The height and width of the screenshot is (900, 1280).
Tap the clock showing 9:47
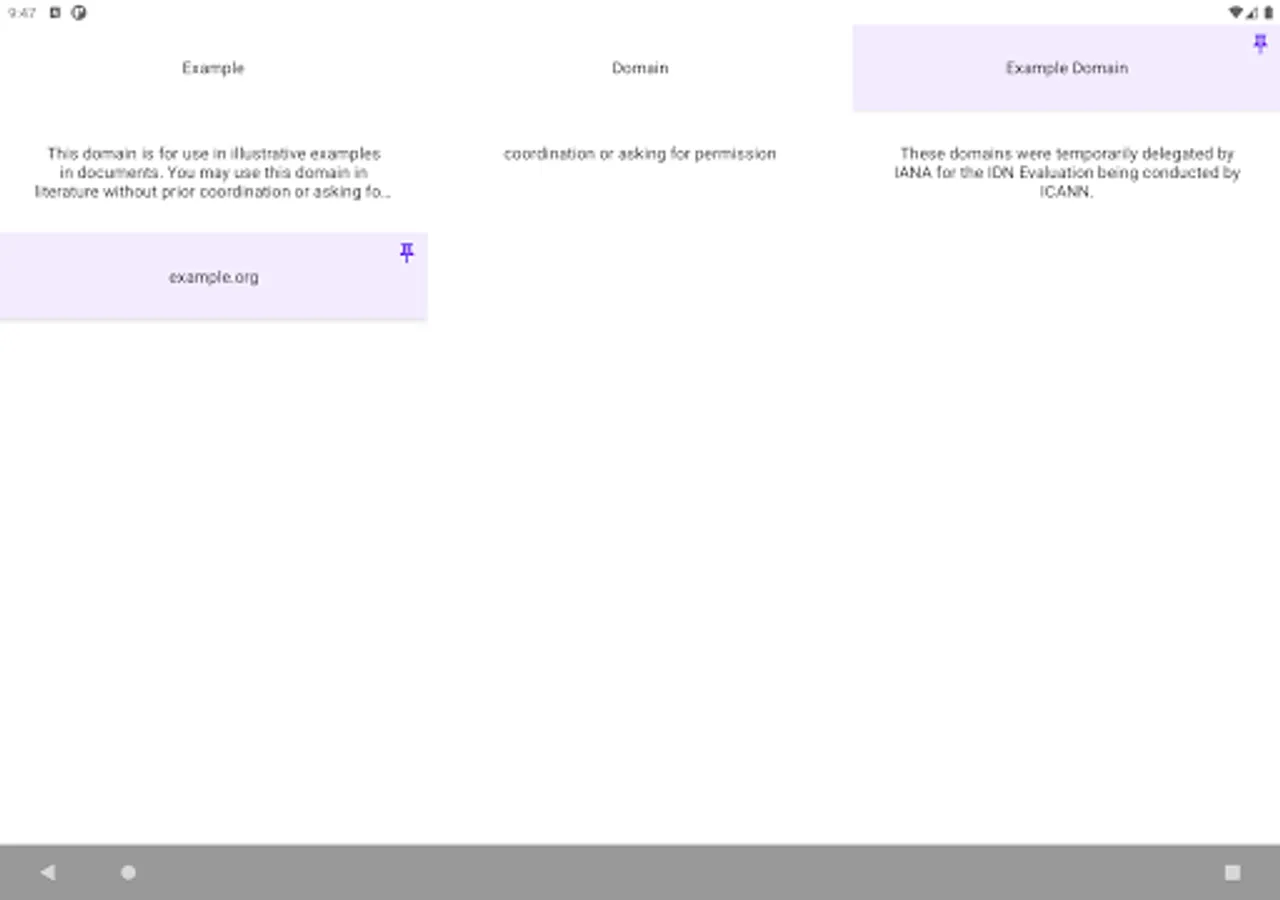click(22, 13)
